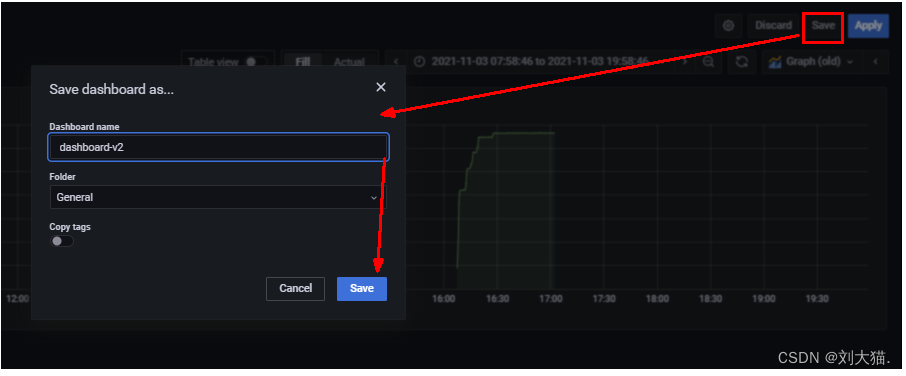Click the 19:00 x-axis label
The width and height of the screenshot is (906, 376).
tap(763, 299)
